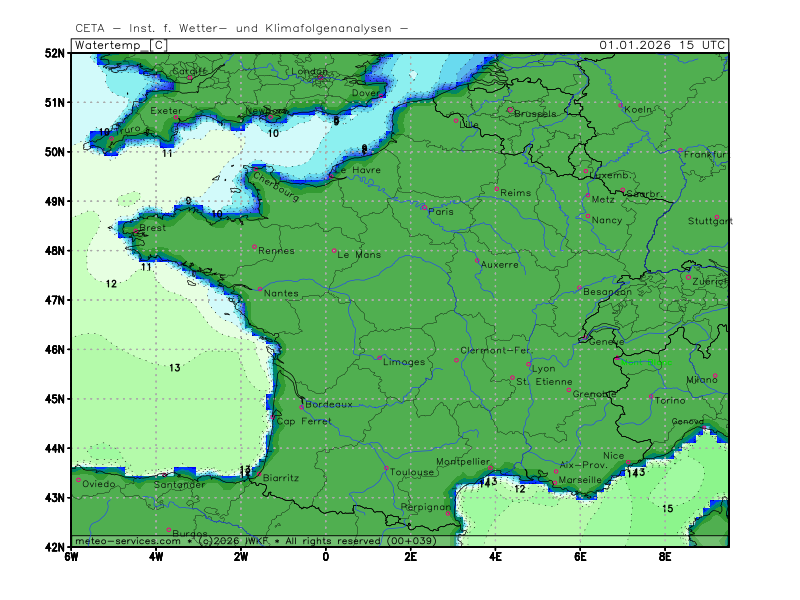Select the Nantes city marker

260,290
